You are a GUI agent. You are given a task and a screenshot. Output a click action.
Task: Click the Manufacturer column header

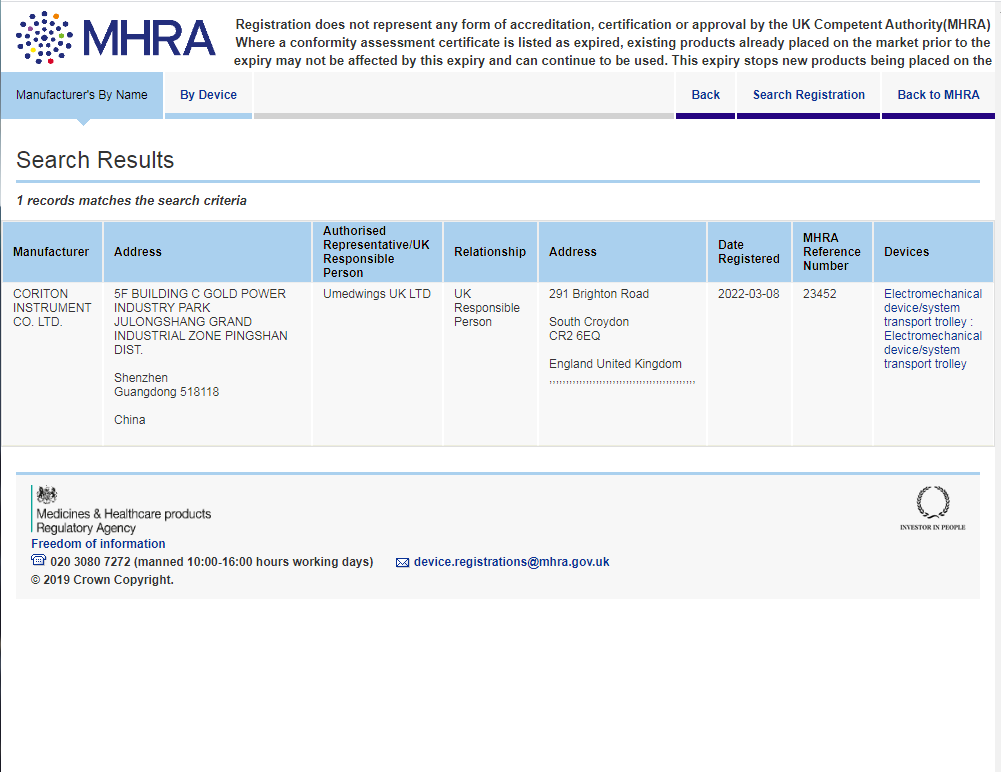pos(51,252)
